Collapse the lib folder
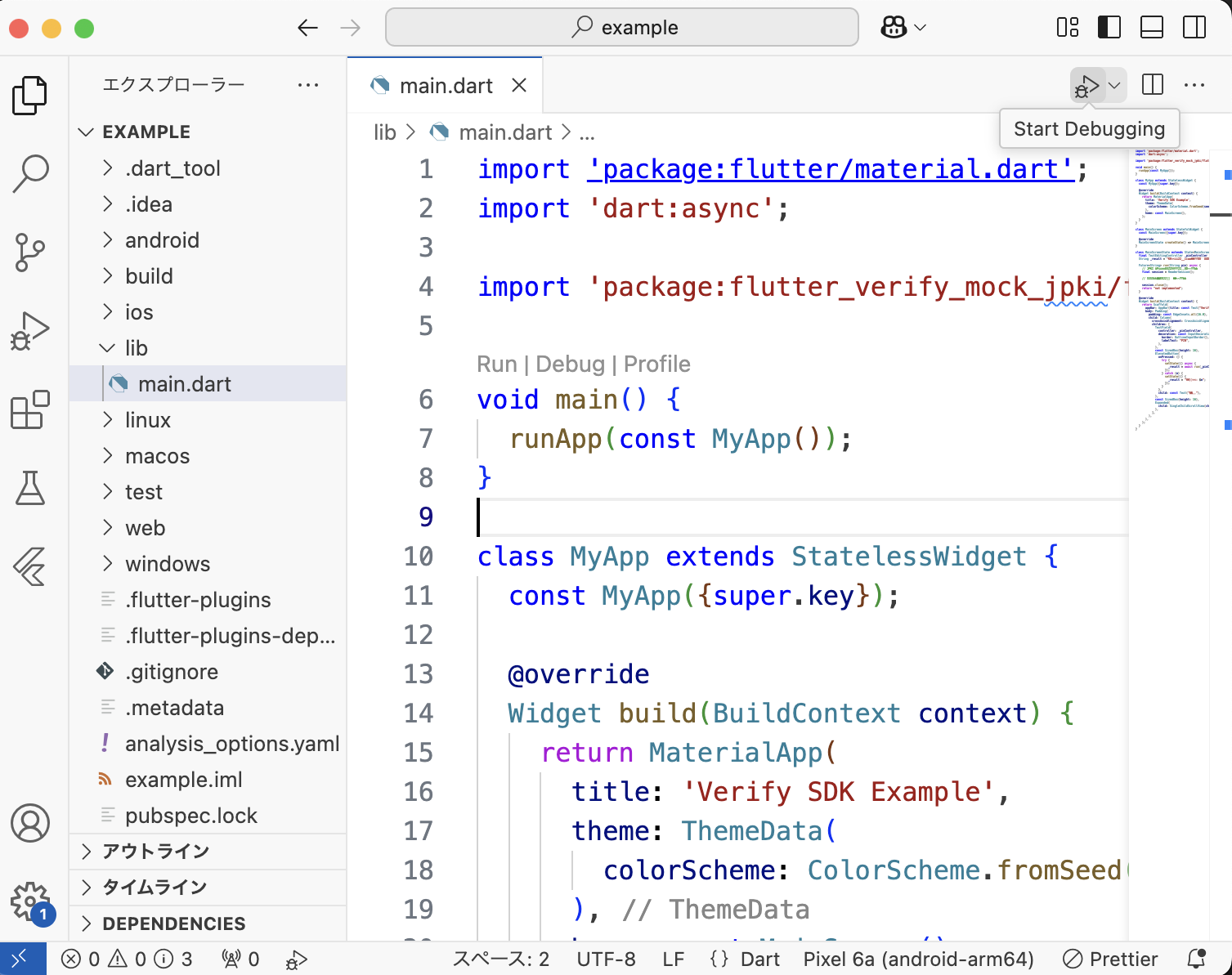 pos(136,348)
